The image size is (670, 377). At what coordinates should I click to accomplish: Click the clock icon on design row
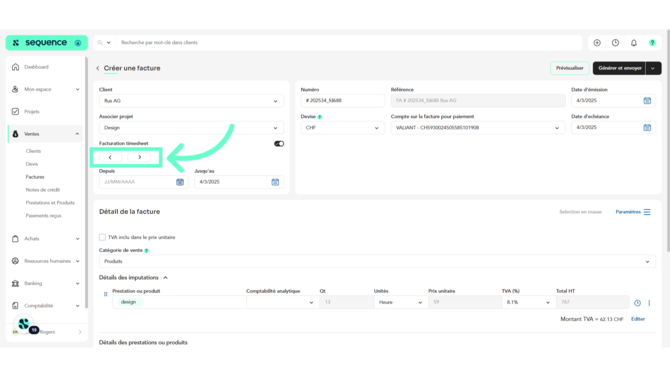pos(637,303)
